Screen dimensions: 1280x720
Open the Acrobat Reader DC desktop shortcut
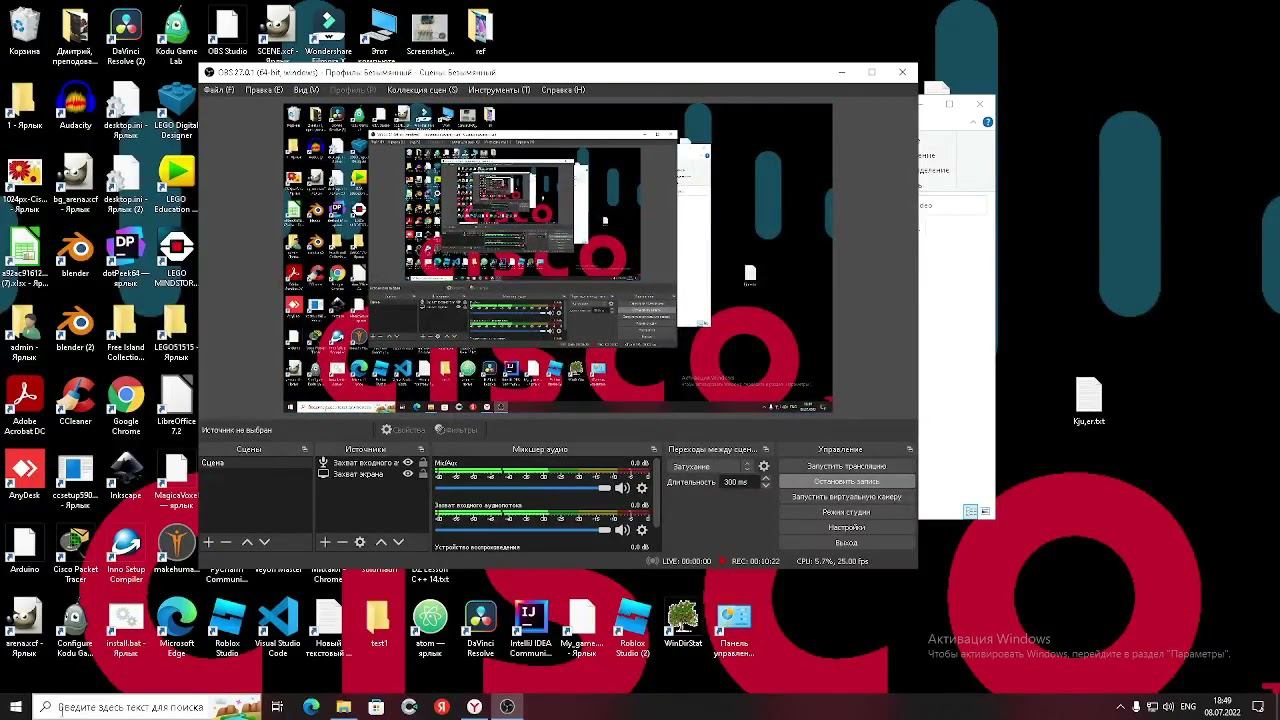click(x=24, y=405)
